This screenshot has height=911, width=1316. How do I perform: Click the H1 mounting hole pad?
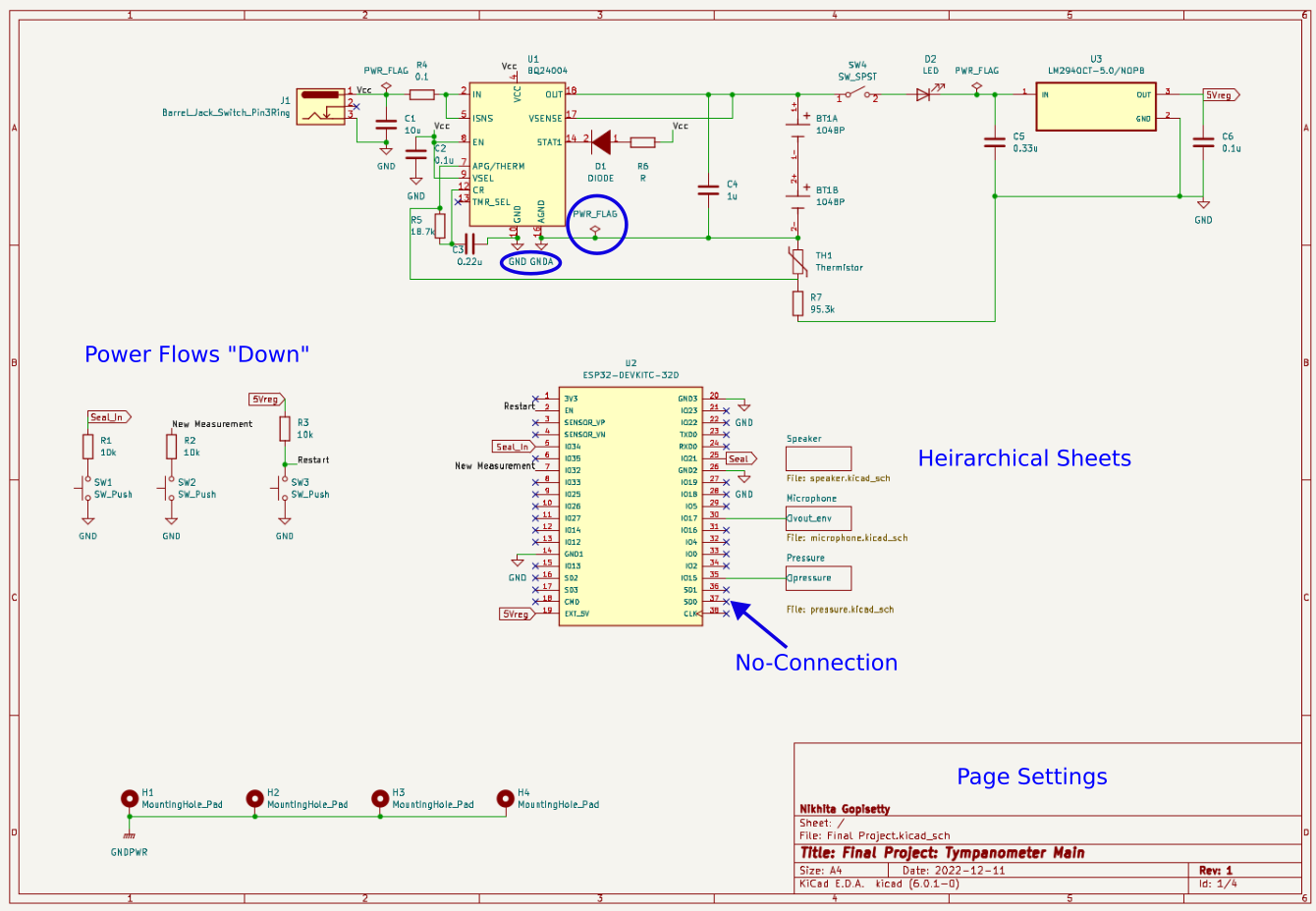(129, 799)
